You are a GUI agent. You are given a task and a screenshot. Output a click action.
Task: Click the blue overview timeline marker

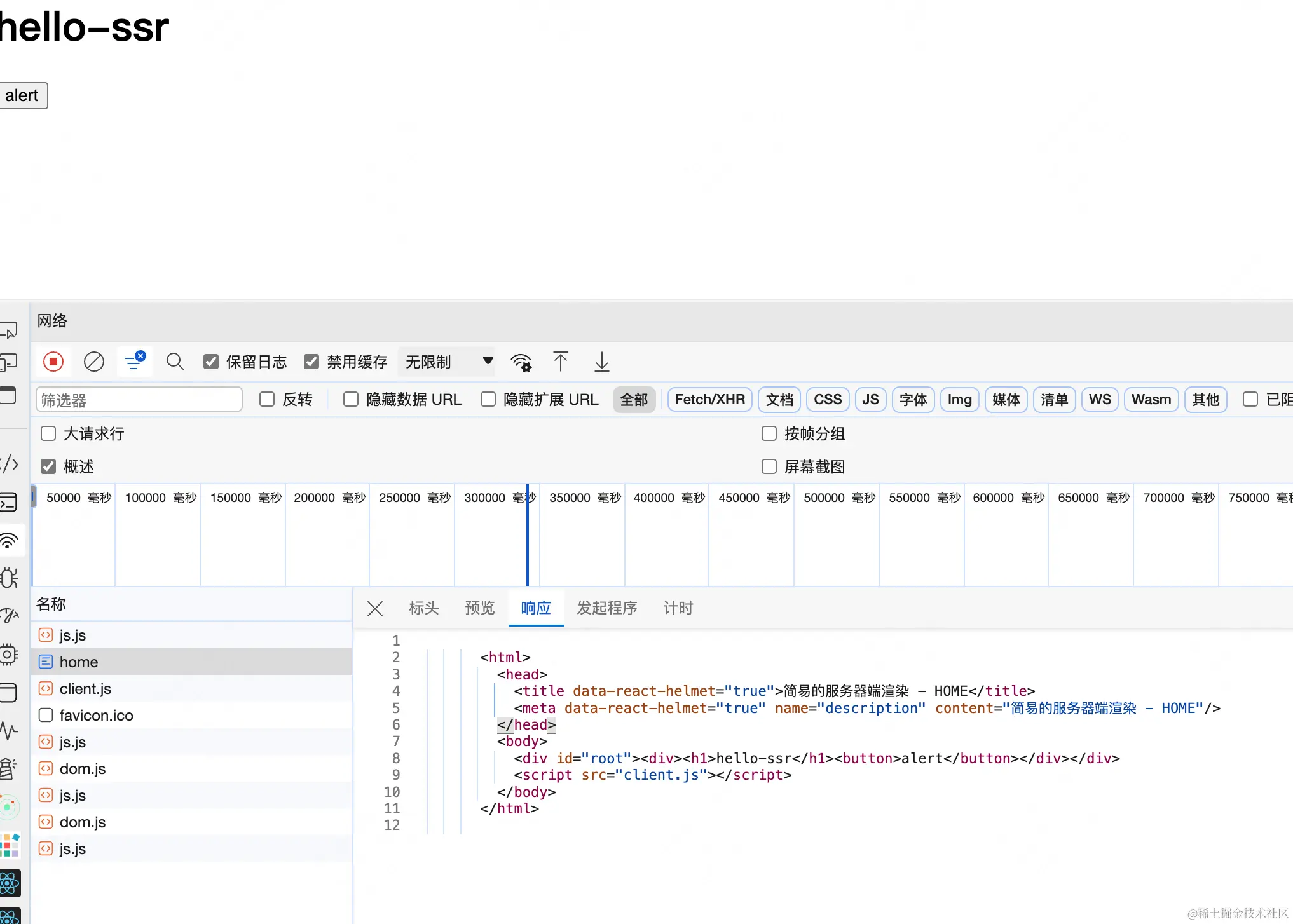[528, 535]
